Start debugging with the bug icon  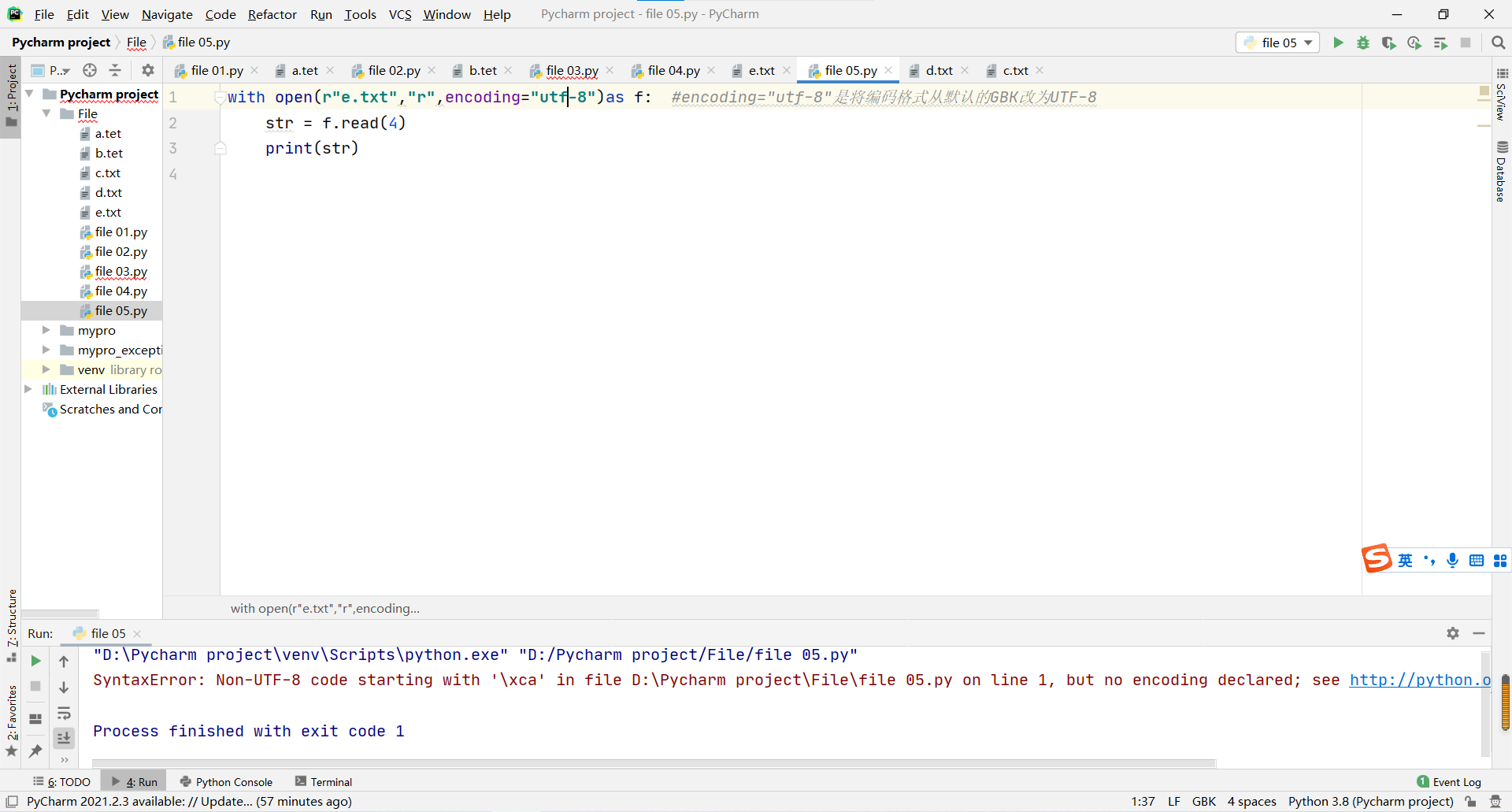click(x=1363, y=43)
